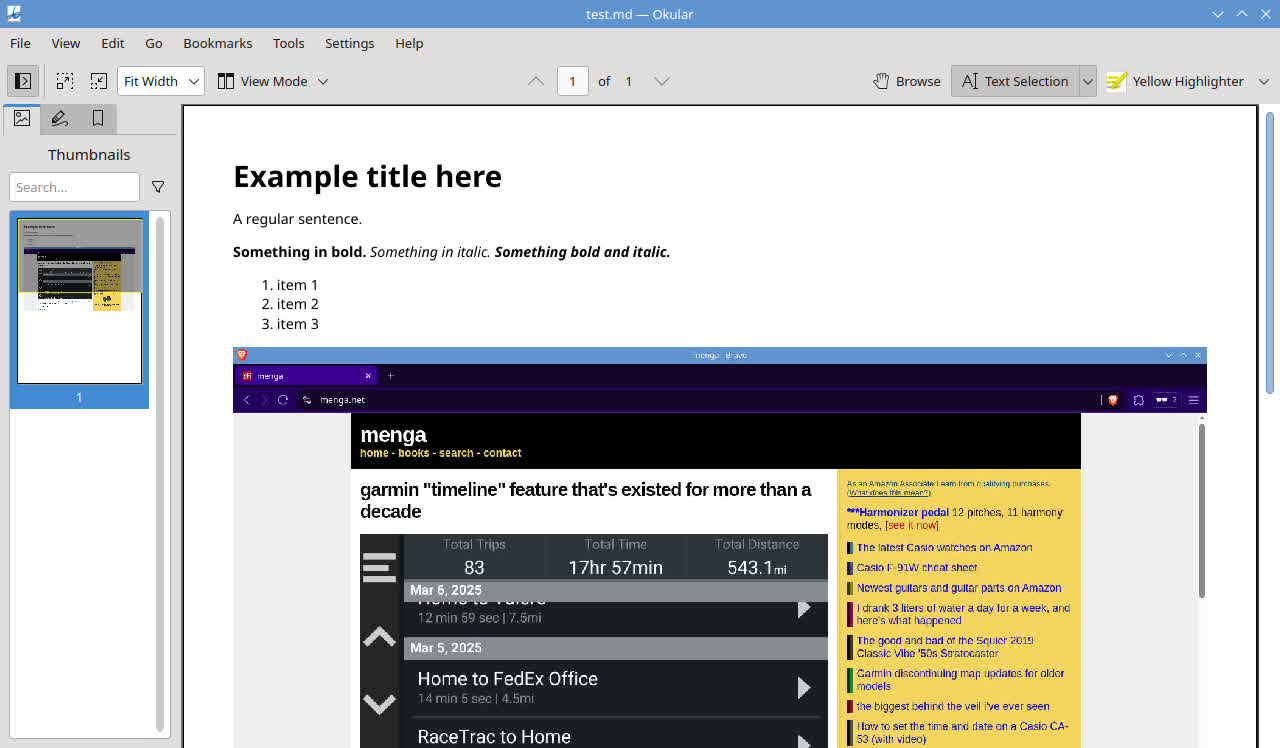Screen dimensions: 1280x748
Task: Expand the Yellow Highlighter dropdown arrow
Action: click(1264, 81)
